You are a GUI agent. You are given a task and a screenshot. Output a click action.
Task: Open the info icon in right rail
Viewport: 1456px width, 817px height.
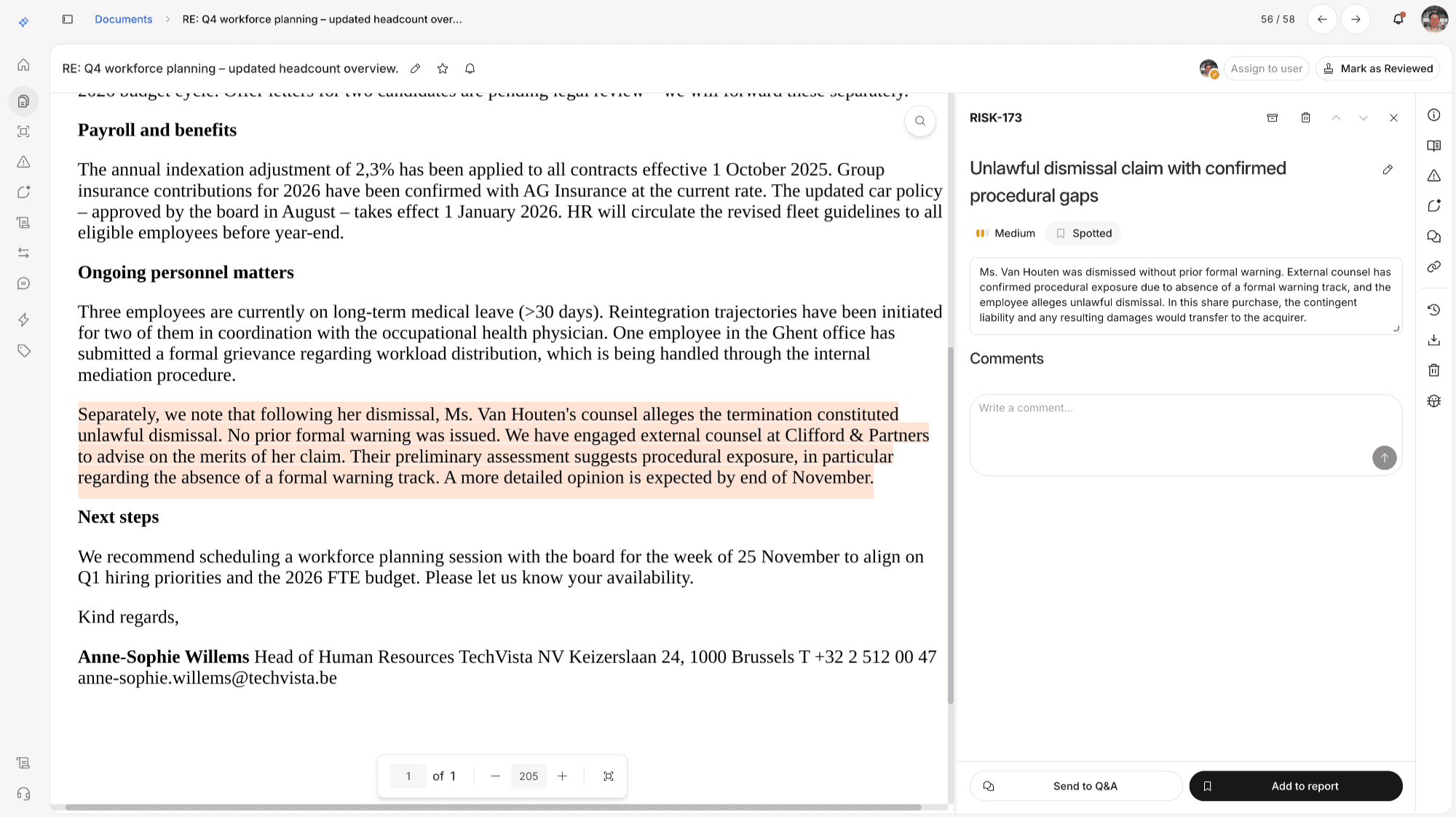click(1434, 115)
